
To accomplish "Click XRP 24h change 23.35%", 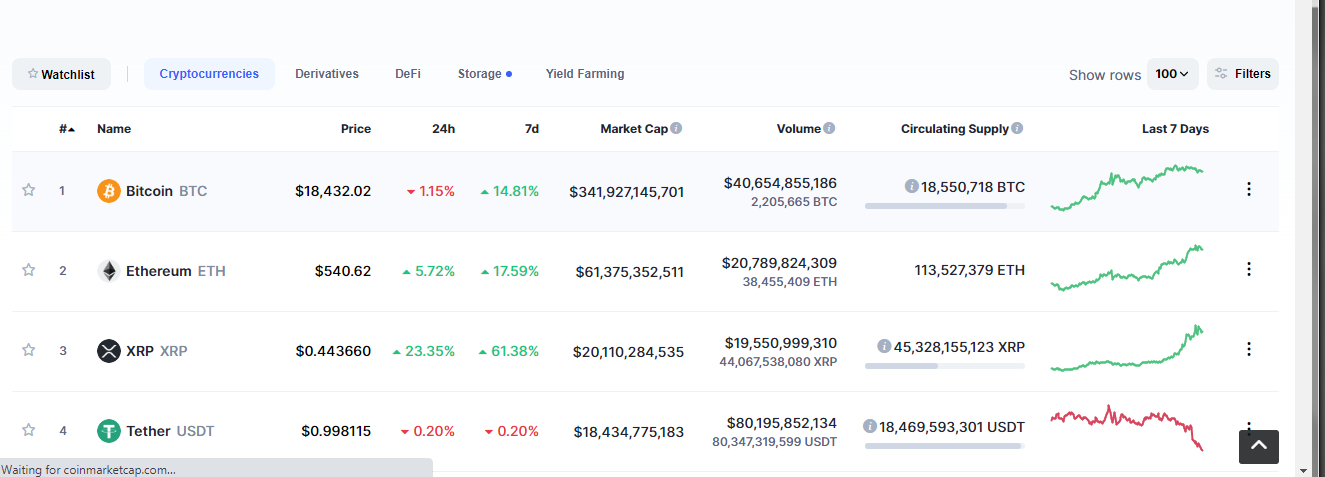I will click(424, 351).
